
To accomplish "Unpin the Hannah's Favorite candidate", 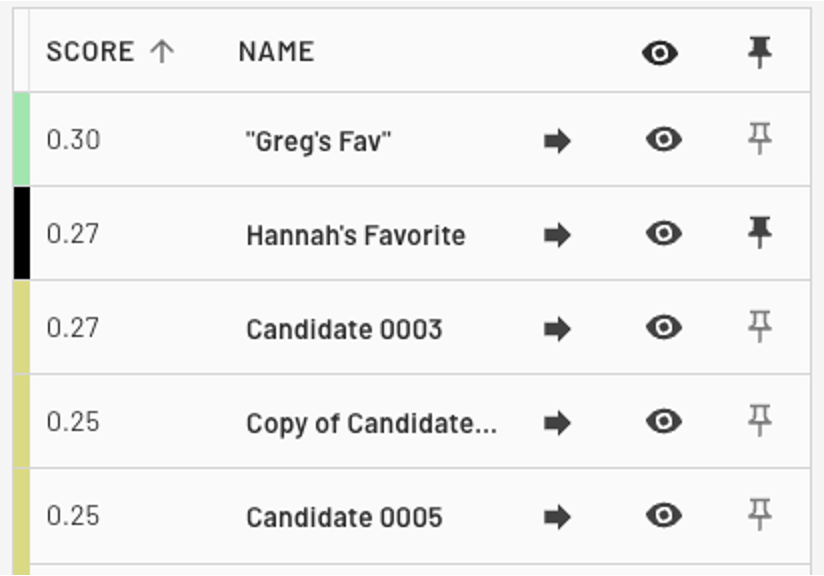I will [760, 232].
